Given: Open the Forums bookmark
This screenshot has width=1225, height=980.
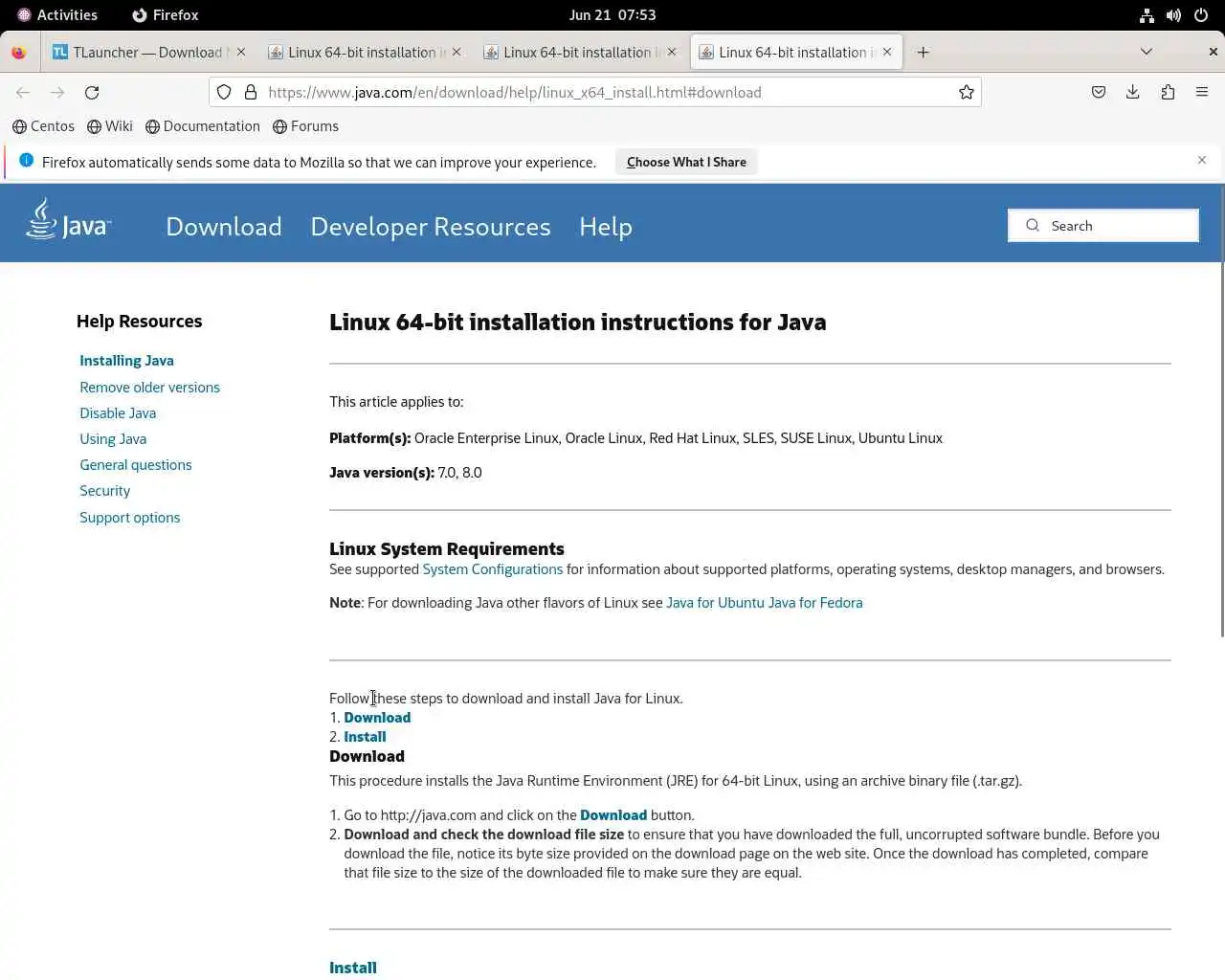Looking at the screenshot, I should tap(306, 126).
